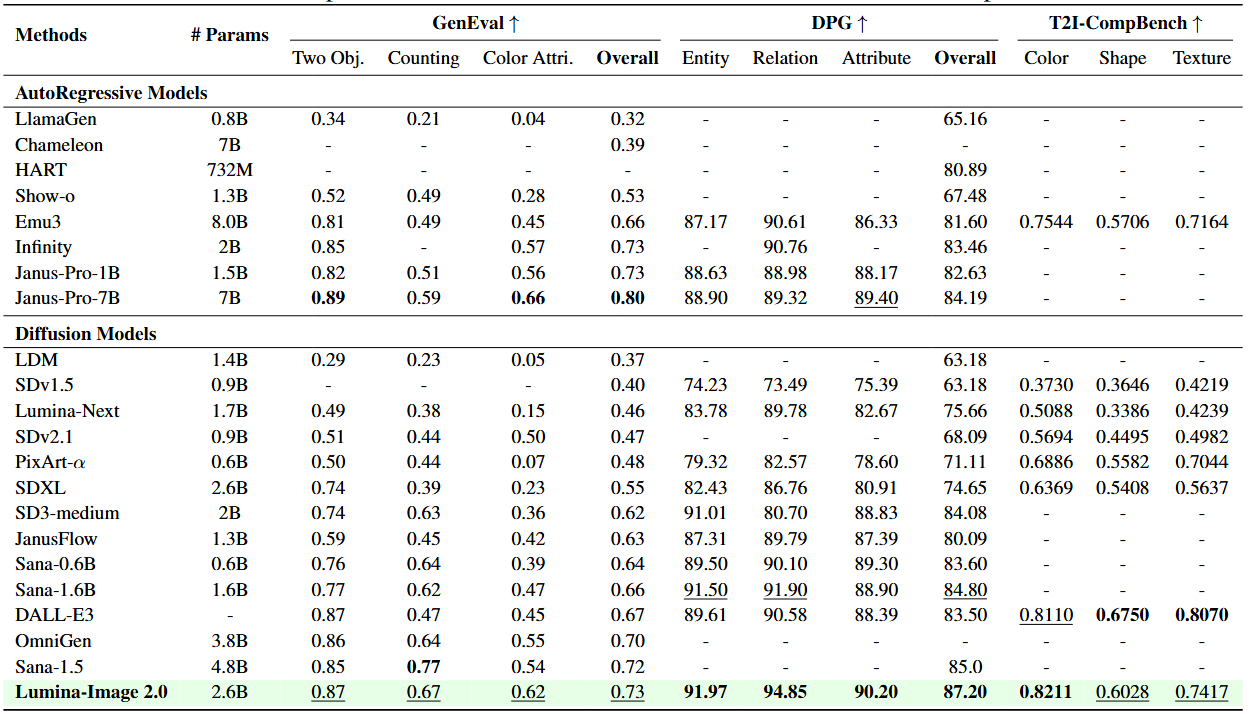Click the DPG group header
1253x714 pixels.
tap(840, 22)
